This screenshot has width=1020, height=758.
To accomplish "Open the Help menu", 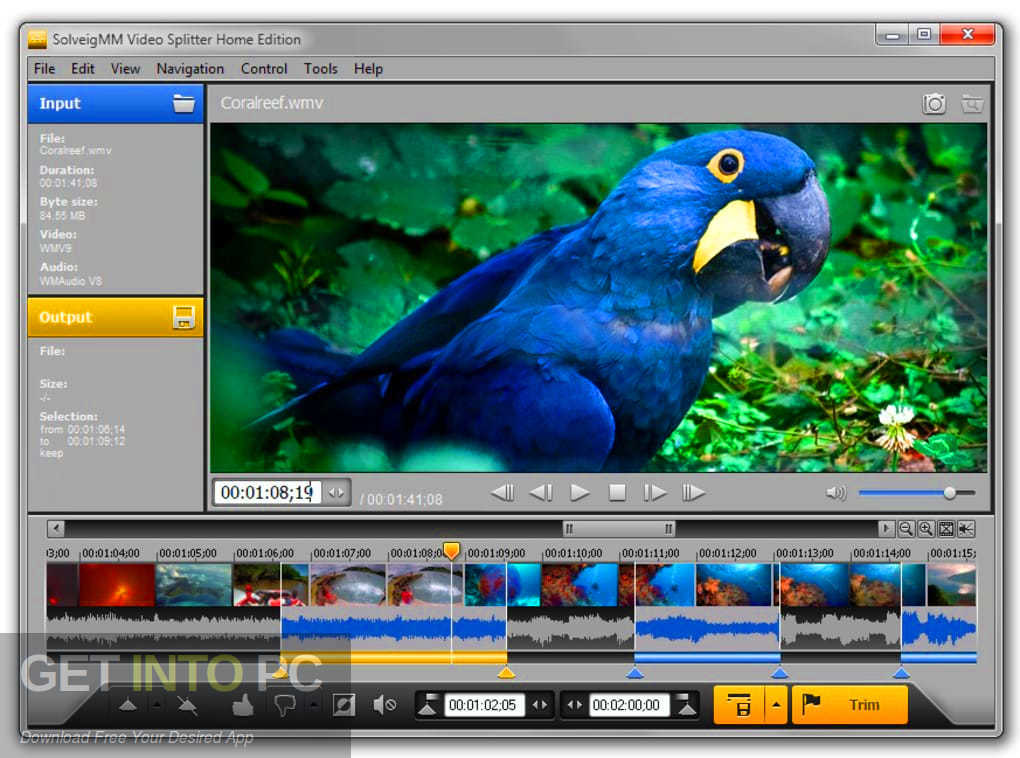I will (368, 69).
